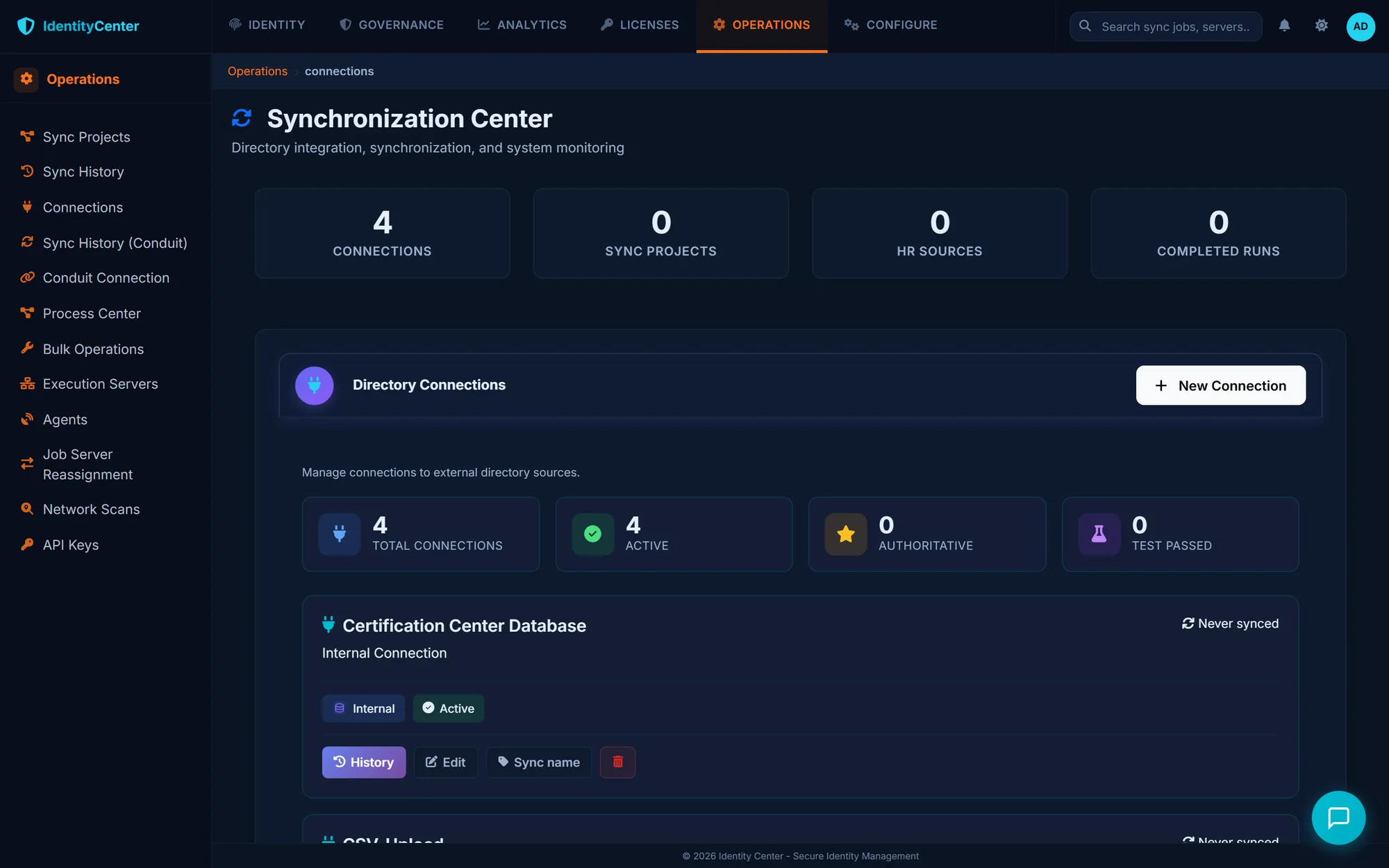Click the Conduit Connection link icon
The height and width of the screenshot is (868, 1389).
tap(27, 278)
